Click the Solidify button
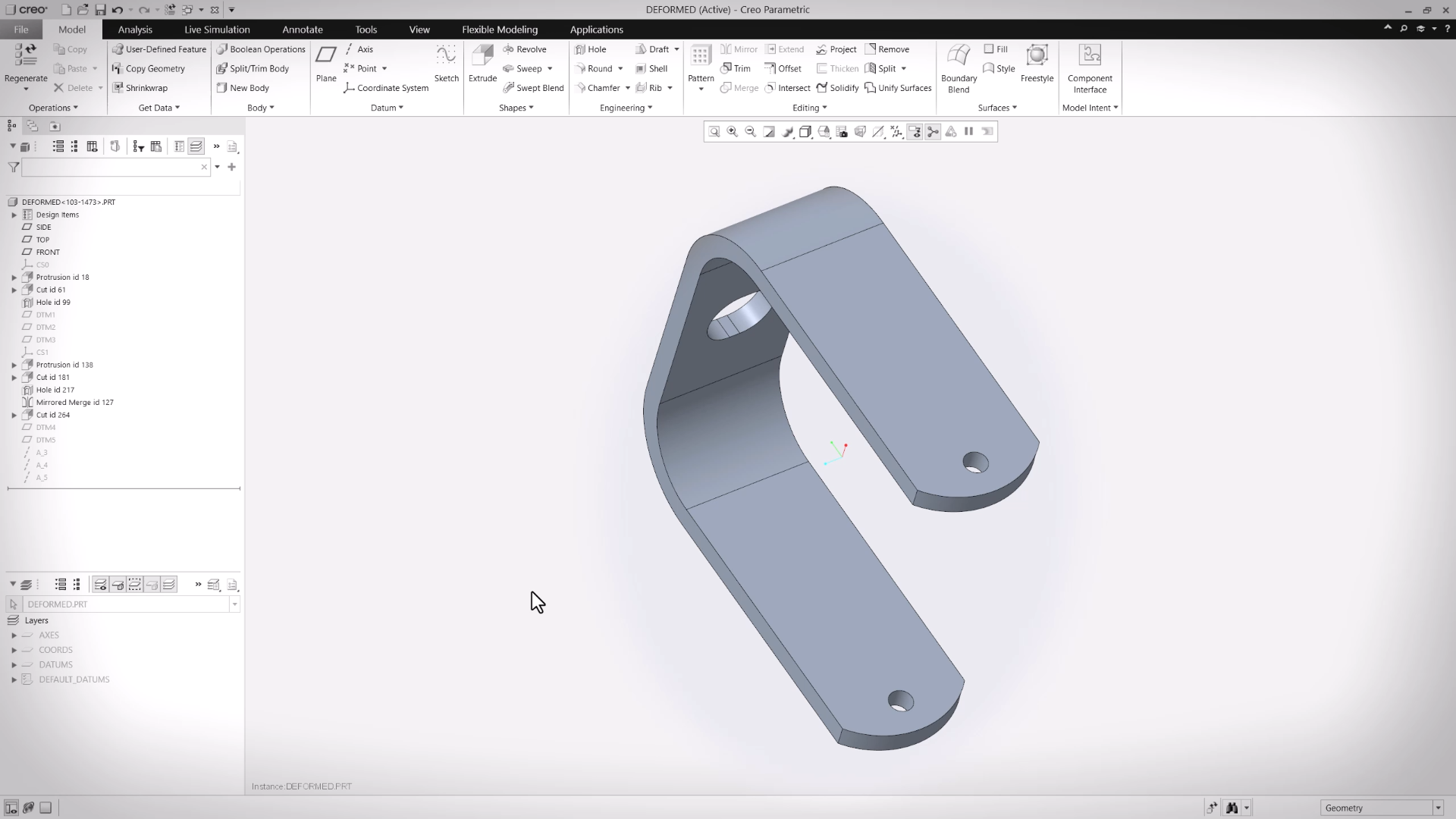This screenshot has width=1456, height=819. [837, 88]
